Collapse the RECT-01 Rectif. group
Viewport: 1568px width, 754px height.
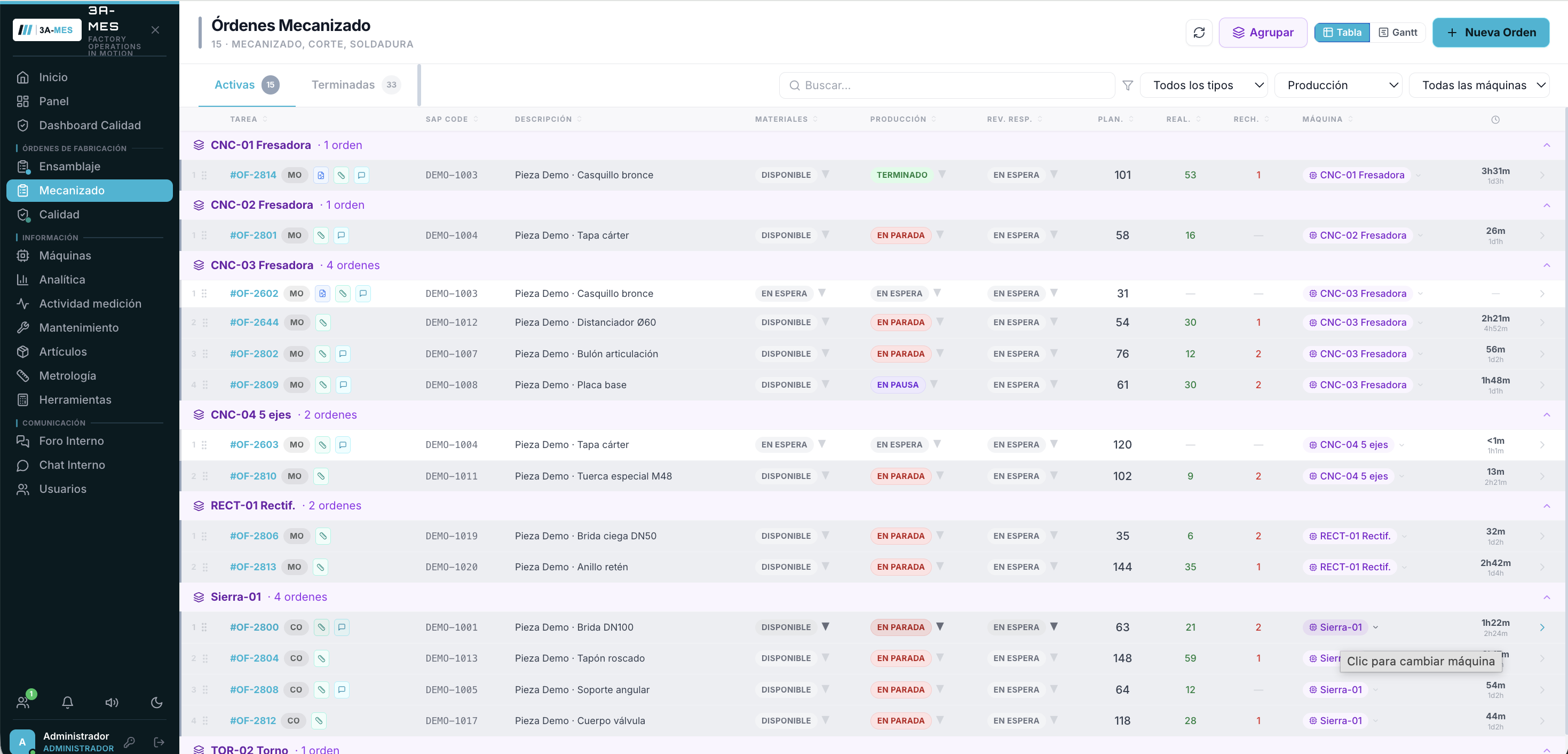click(1547, 506)
